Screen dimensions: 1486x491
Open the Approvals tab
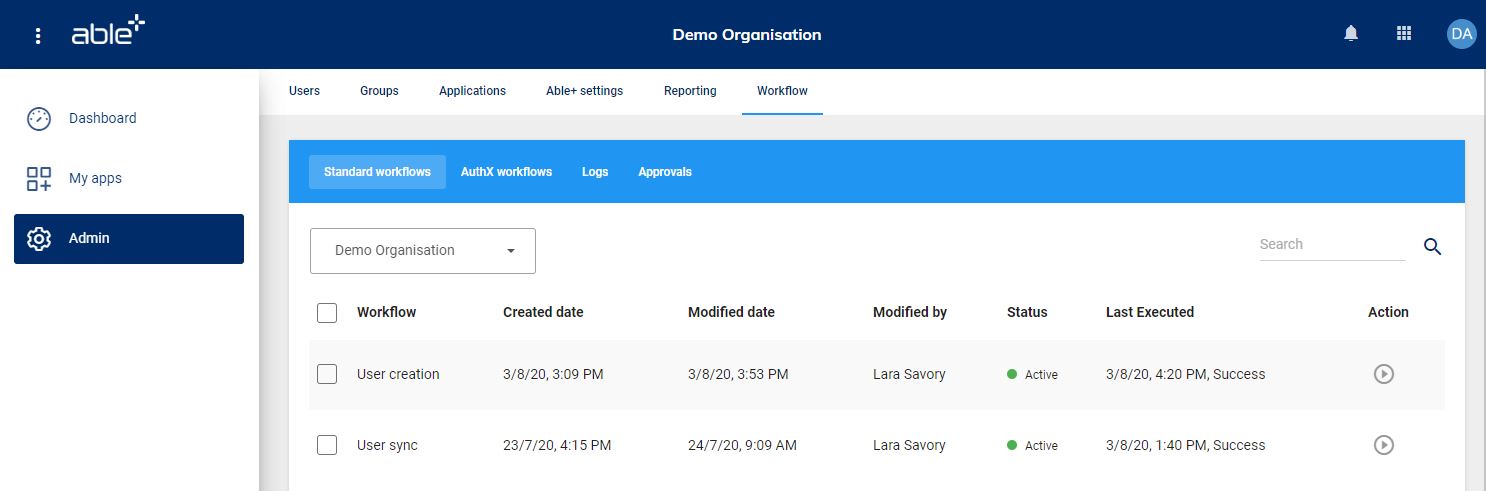pyautogui.click(x=665, y=172)
